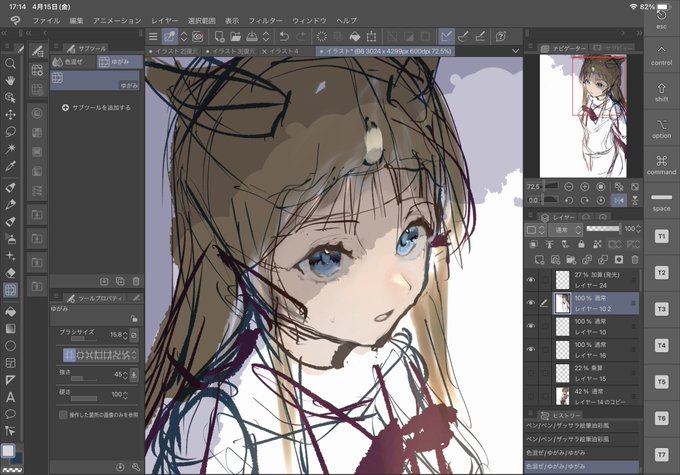The image size is (680, 475).
Task: Select the Lasso selection tool
Action: pyautogui.click(x=10, y=131)
